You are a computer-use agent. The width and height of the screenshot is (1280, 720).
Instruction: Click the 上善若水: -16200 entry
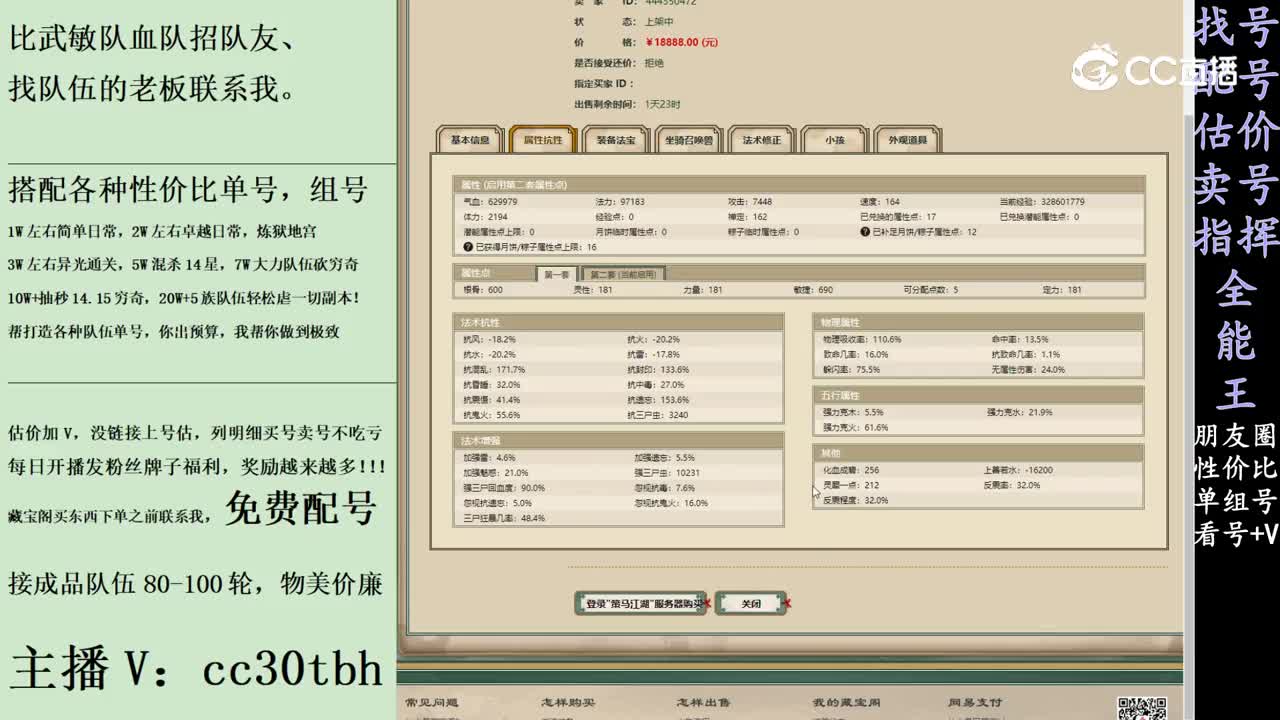[x=1018, y=470]
